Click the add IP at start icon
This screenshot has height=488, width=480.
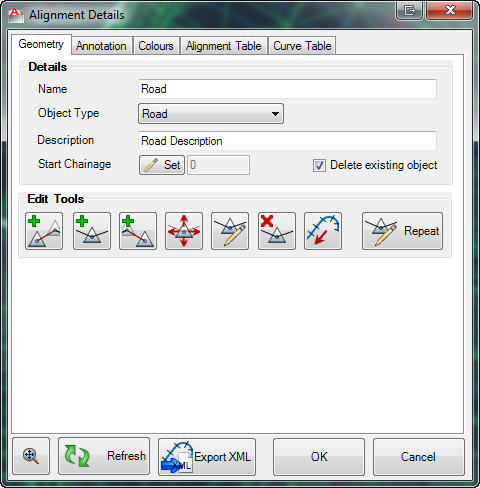coord(138,231)
